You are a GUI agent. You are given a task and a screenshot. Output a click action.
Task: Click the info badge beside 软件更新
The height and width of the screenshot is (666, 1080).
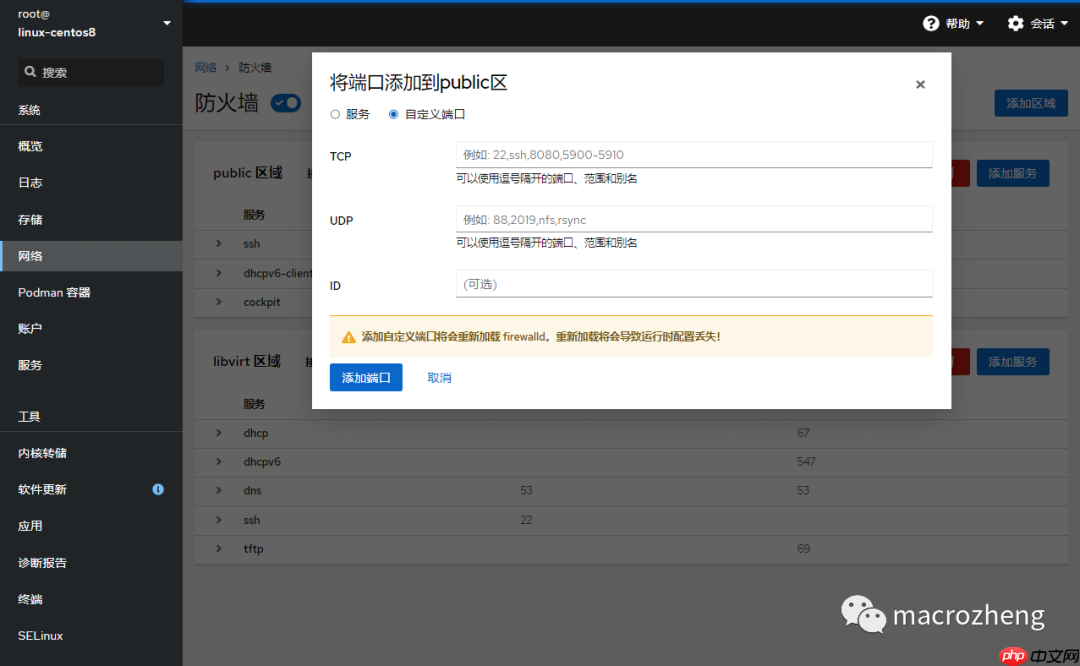click(157, 489)
